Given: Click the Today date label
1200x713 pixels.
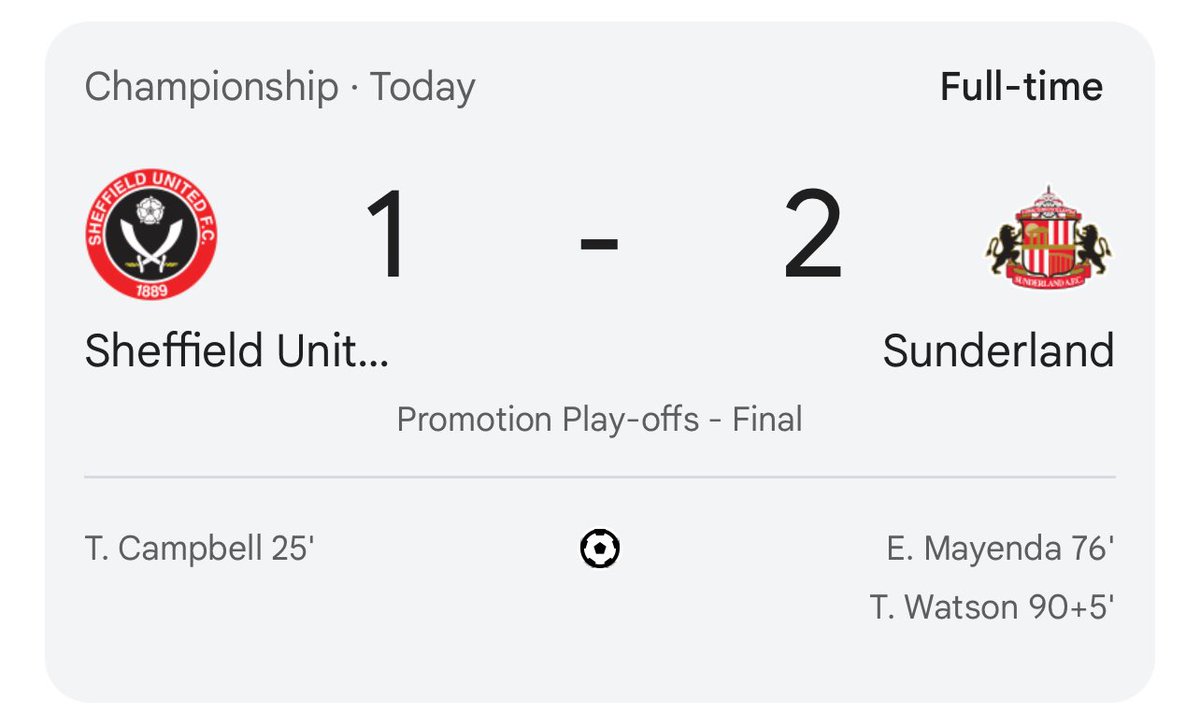Looking at the screenshot, I should tap(424, 87).
